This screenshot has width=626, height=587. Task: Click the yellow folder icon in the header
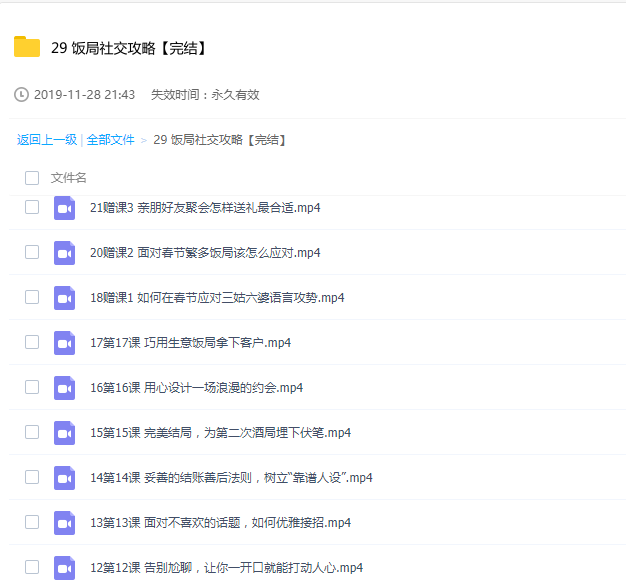pos(27,47)
